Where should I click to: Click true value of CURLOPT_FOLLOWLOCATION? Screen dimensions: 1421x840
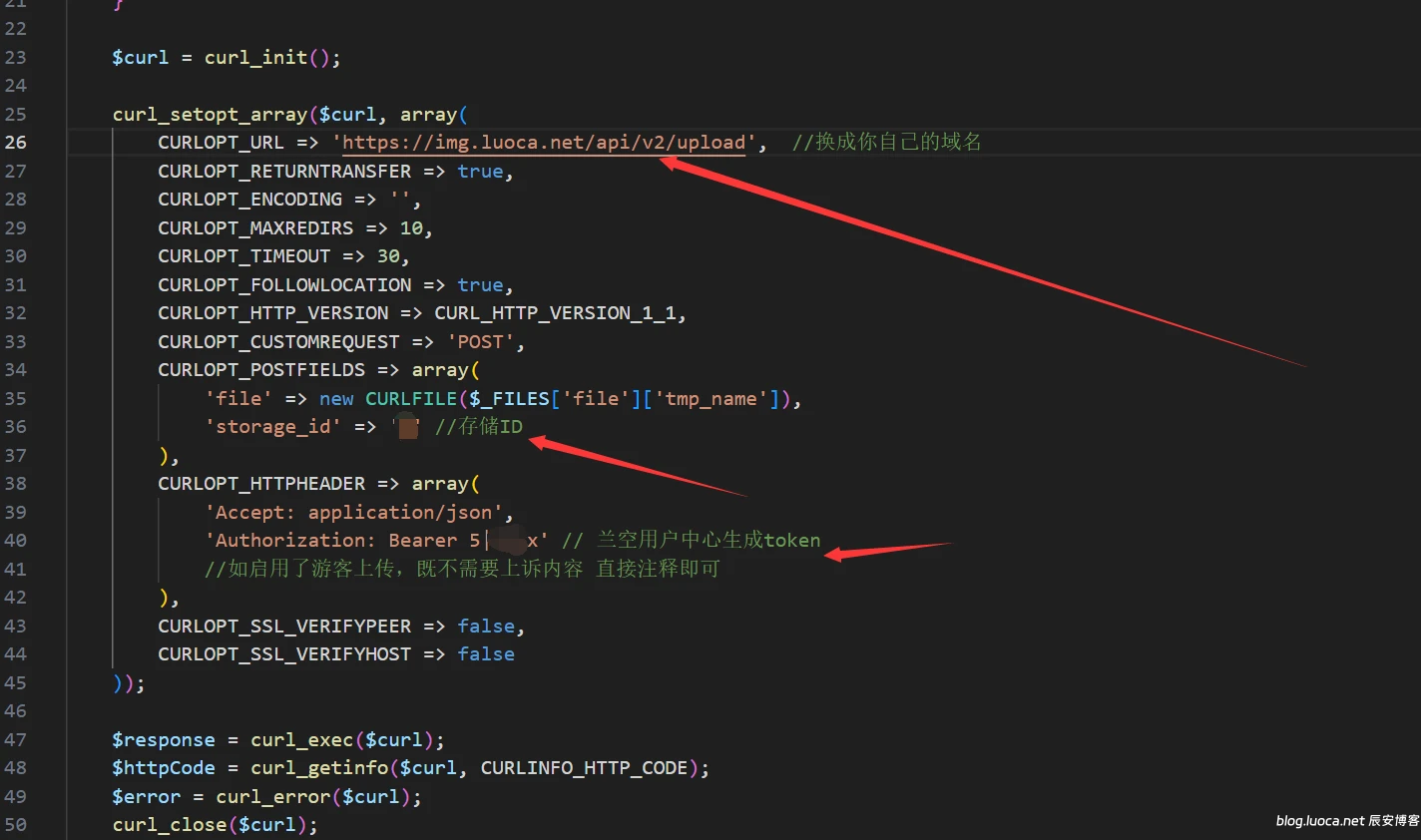pyautogui.click(x=480, y=285)
